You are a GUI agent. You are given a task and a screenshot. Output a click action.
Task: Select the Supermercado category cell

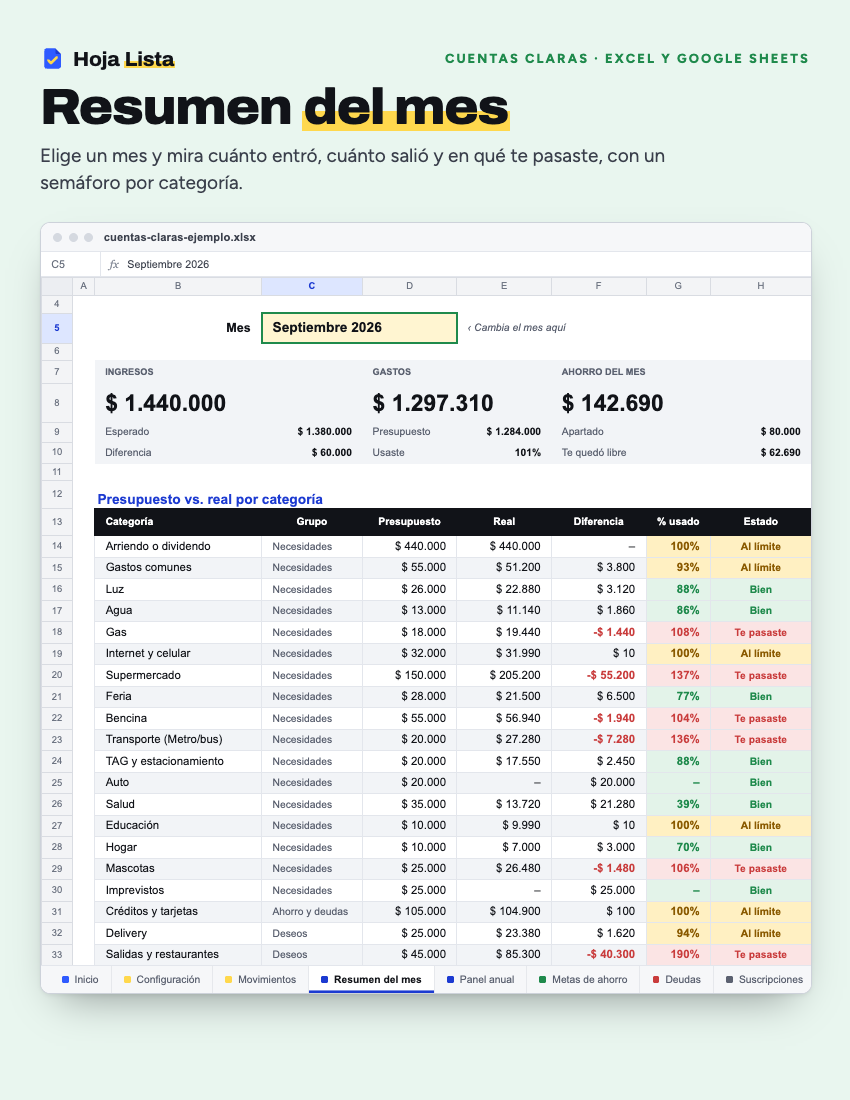pos(178,675)
